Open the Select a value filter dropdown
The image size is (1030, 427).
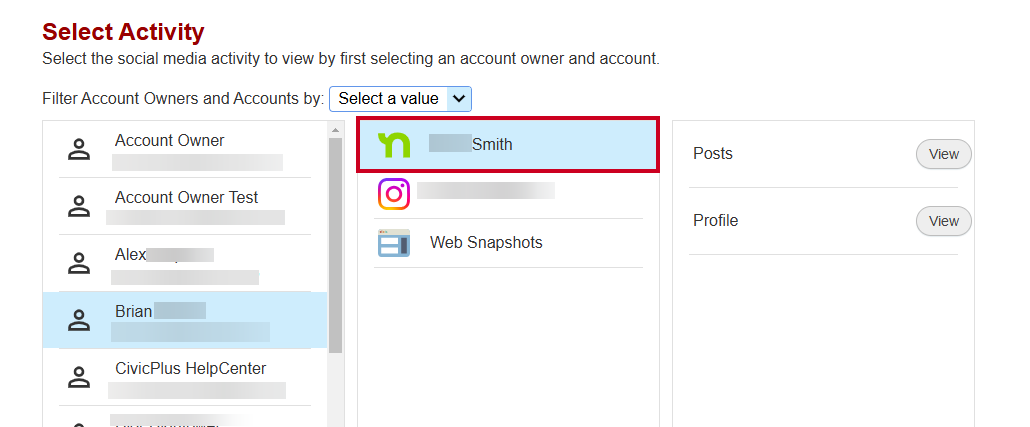pyautogui.click(x=400, y=99)
